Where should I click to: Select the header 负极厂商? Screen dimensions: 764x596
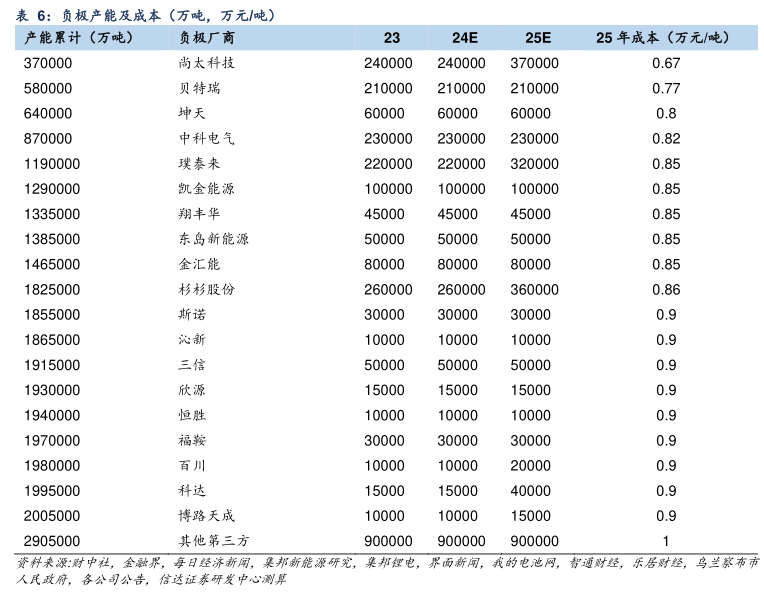(x=207, y=38)
